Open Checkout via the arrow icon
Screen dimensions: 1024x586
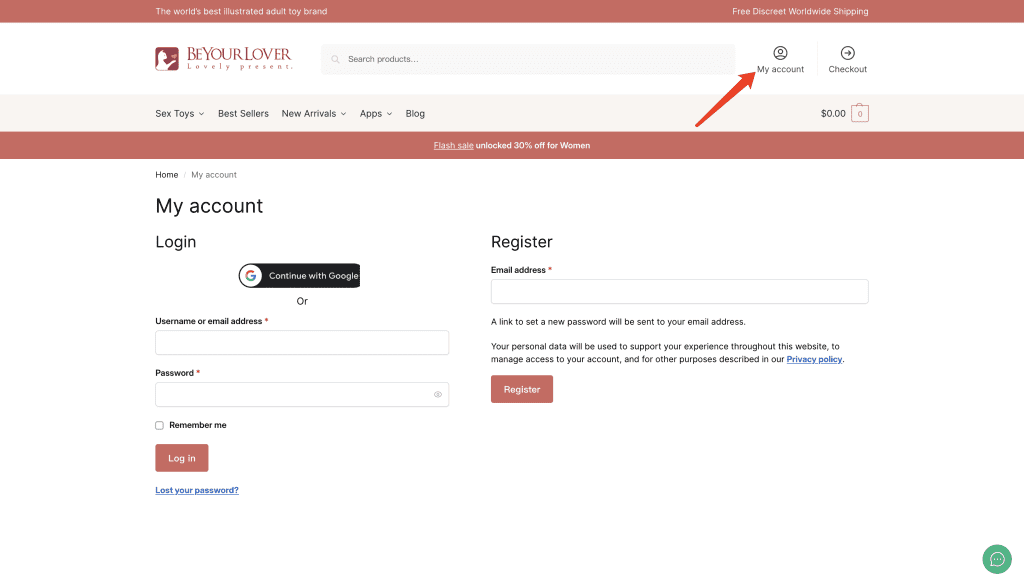click(847, 53)
